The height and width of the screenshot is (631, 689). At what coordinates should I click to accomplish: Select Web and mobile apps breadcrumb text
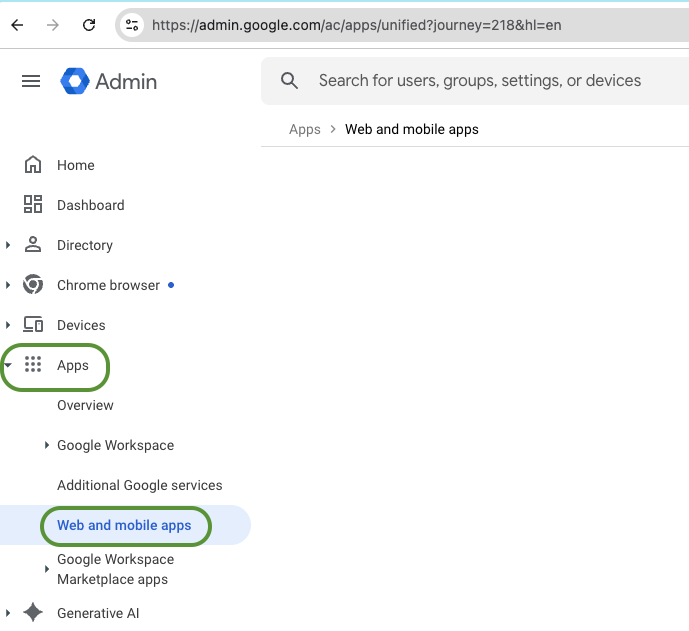pyautogui.click(x=412, y=129)
